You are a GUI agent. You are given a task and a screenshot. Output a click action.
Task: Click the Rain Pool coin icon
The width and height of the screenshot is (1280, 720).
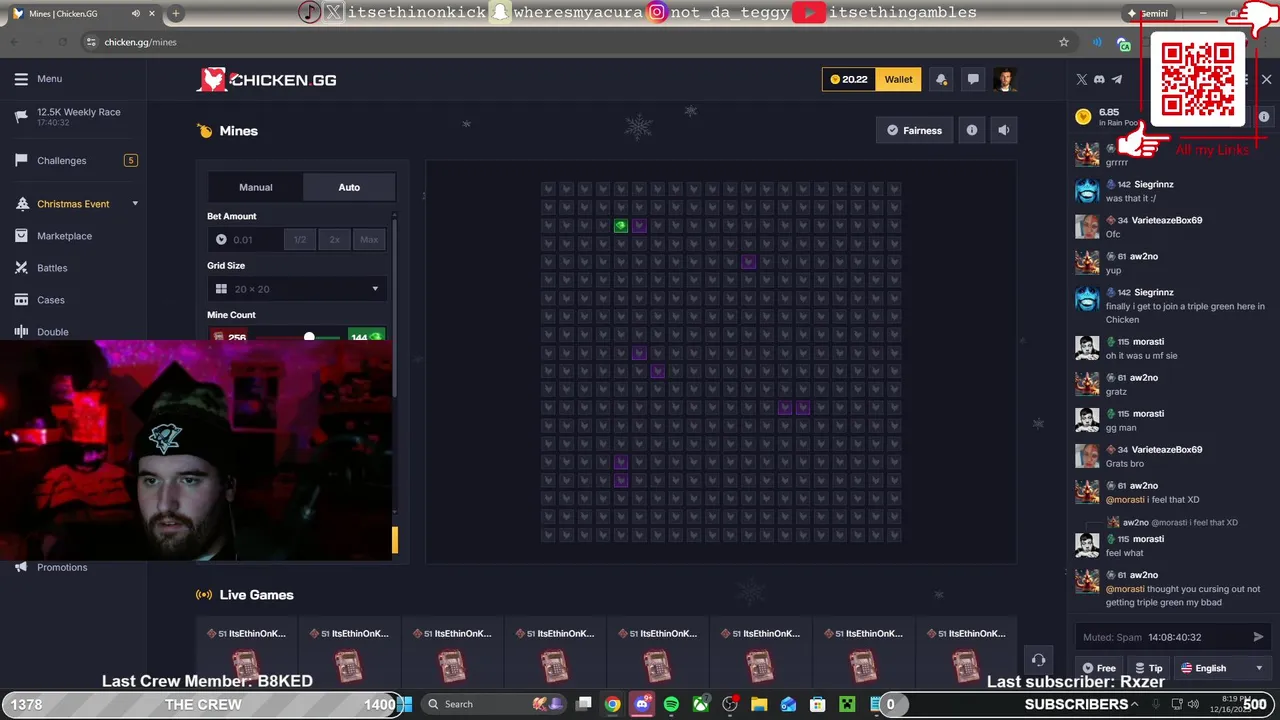(1083, 117)
